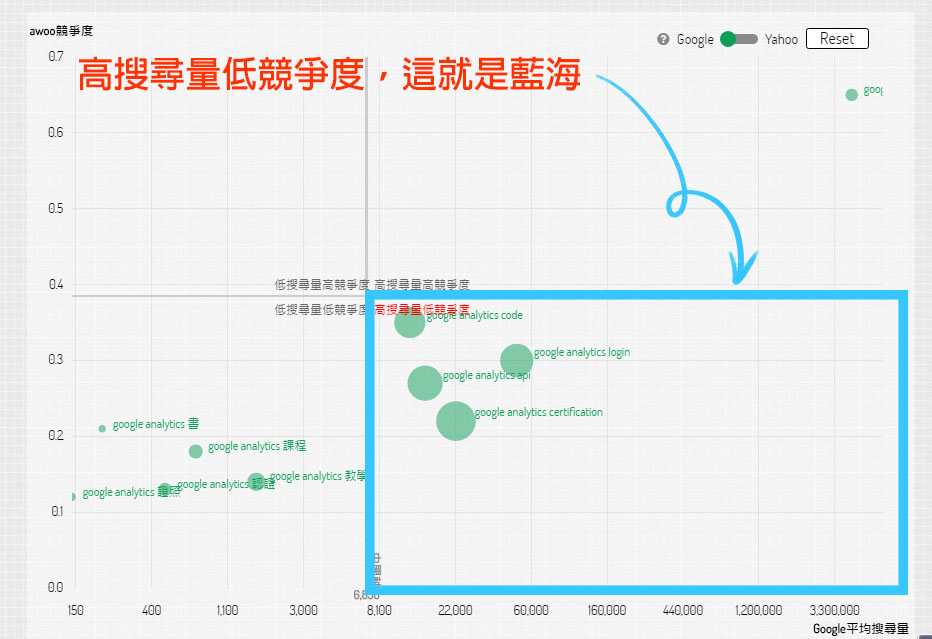Click the 0.5 y-axis tick label
Viewport: 932px width, 639px height.
point(56,209)
